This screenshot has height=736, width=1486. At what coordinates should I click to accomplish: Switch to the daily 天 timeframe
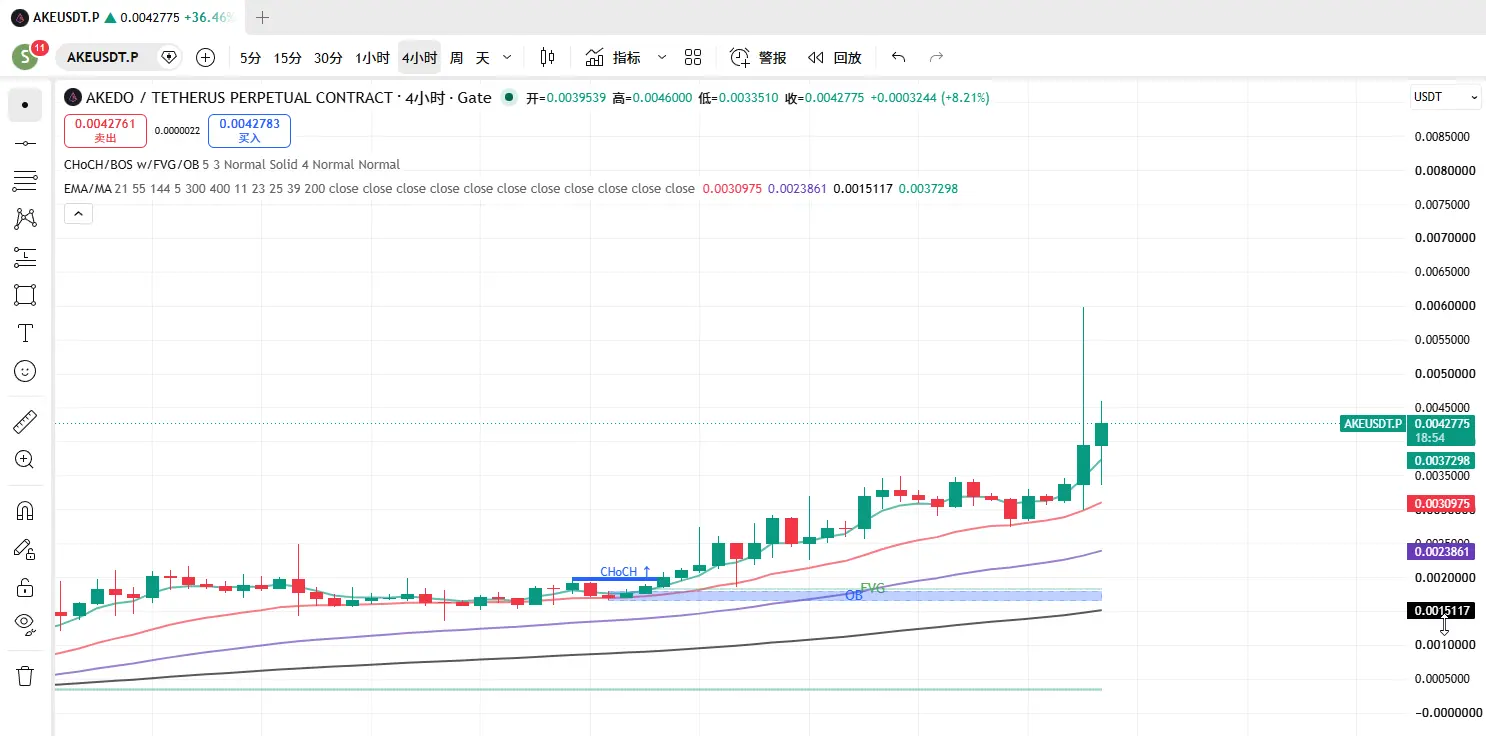pos(482,58)
